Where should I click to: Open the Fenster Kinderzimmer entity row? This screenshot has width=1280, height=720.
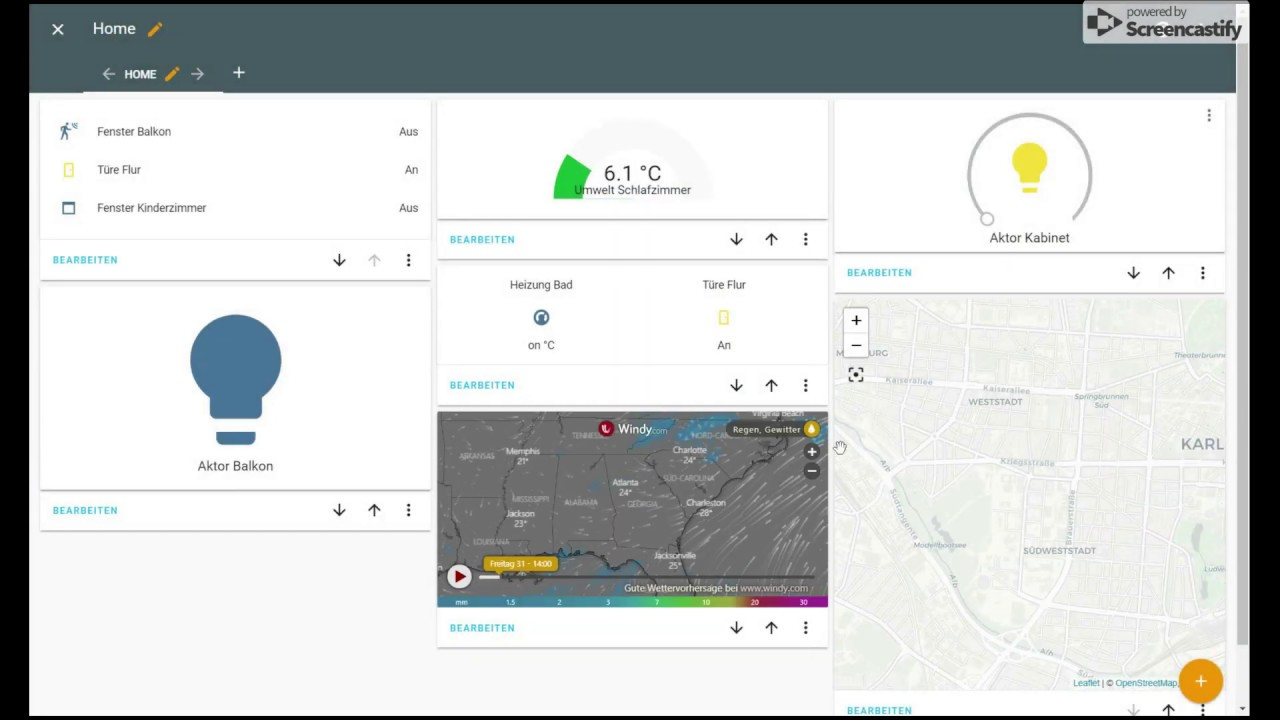(235, 208)
